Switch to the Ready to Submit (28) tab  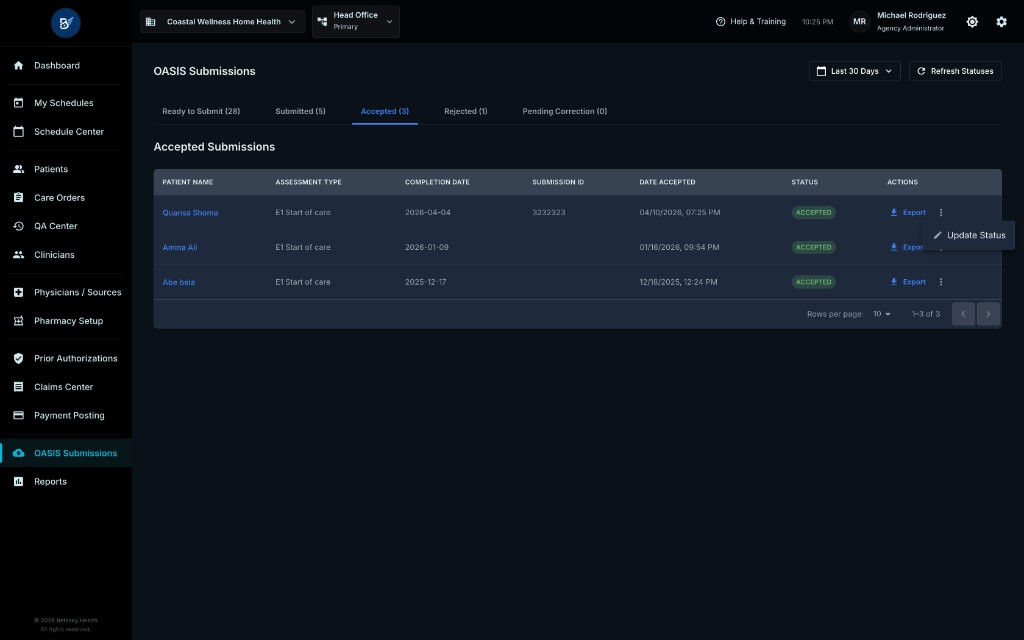[x=201, y=111]
